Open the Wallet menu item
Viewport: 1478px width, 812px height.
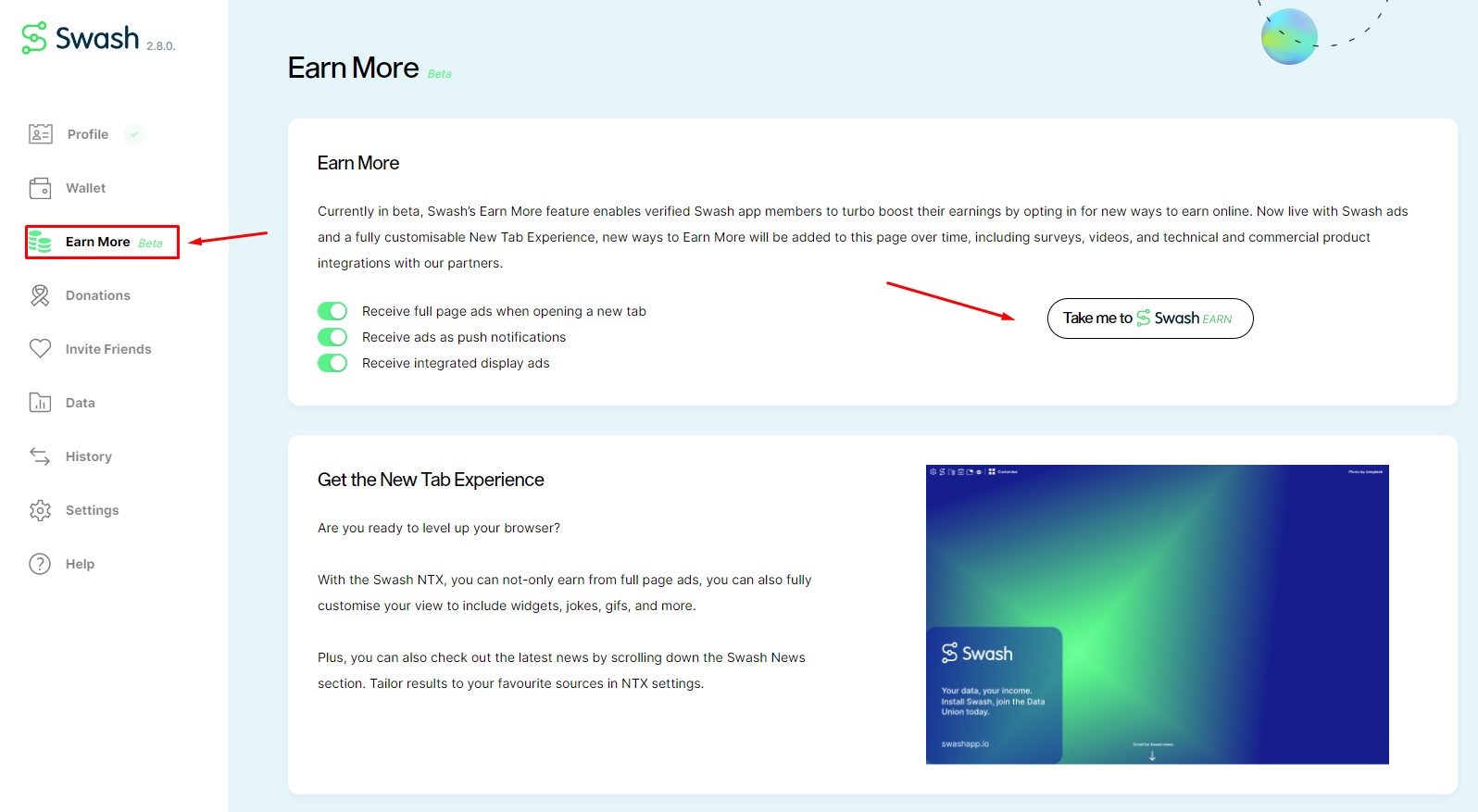pos(68,188)
